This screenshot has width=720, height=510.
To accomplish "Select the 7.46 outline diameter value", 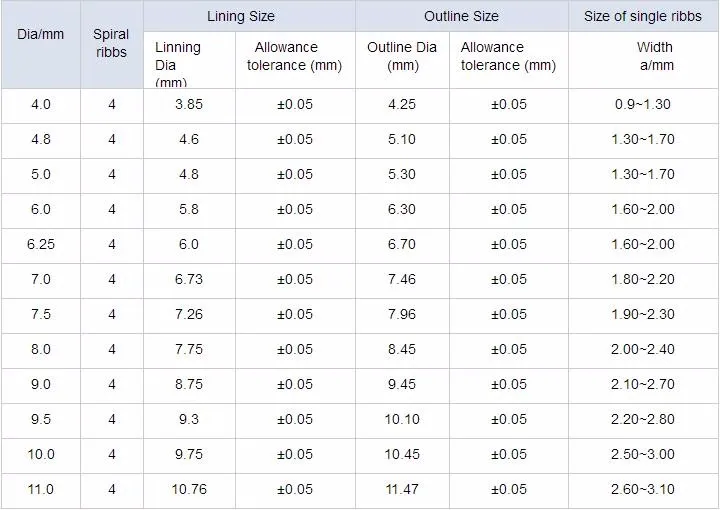I will (401, 280).
